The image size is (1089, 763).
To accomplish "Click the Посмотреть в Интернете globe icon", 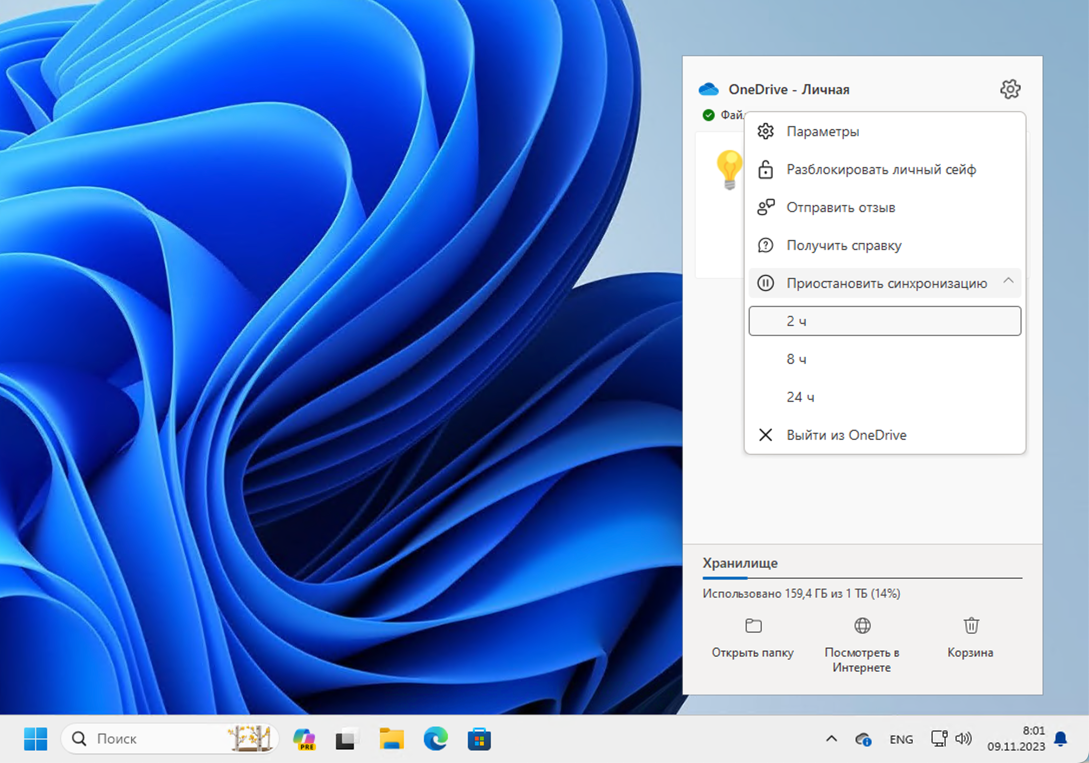I will [862, 626].
